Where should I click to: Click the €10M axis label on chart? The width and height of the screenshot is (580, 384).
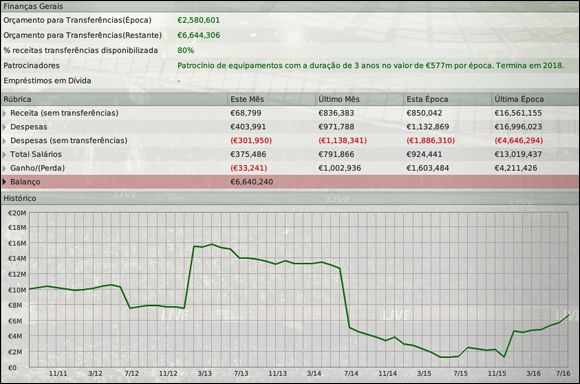click(17, 290)
